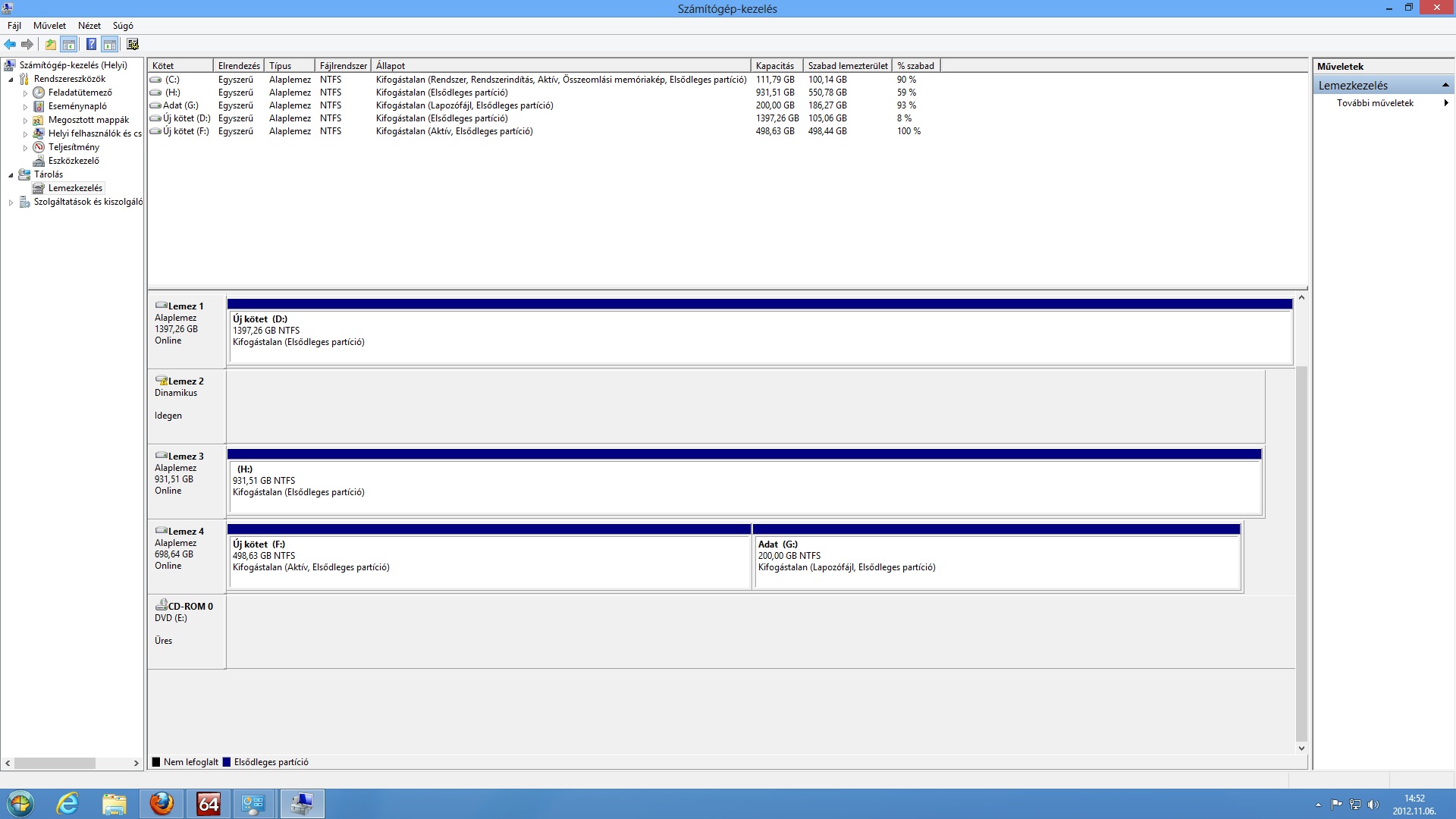Select the (H:) partition on Lemez 3
This screenshot has height=819, width=1456.
pyautogui.click(x=745, y=482)
